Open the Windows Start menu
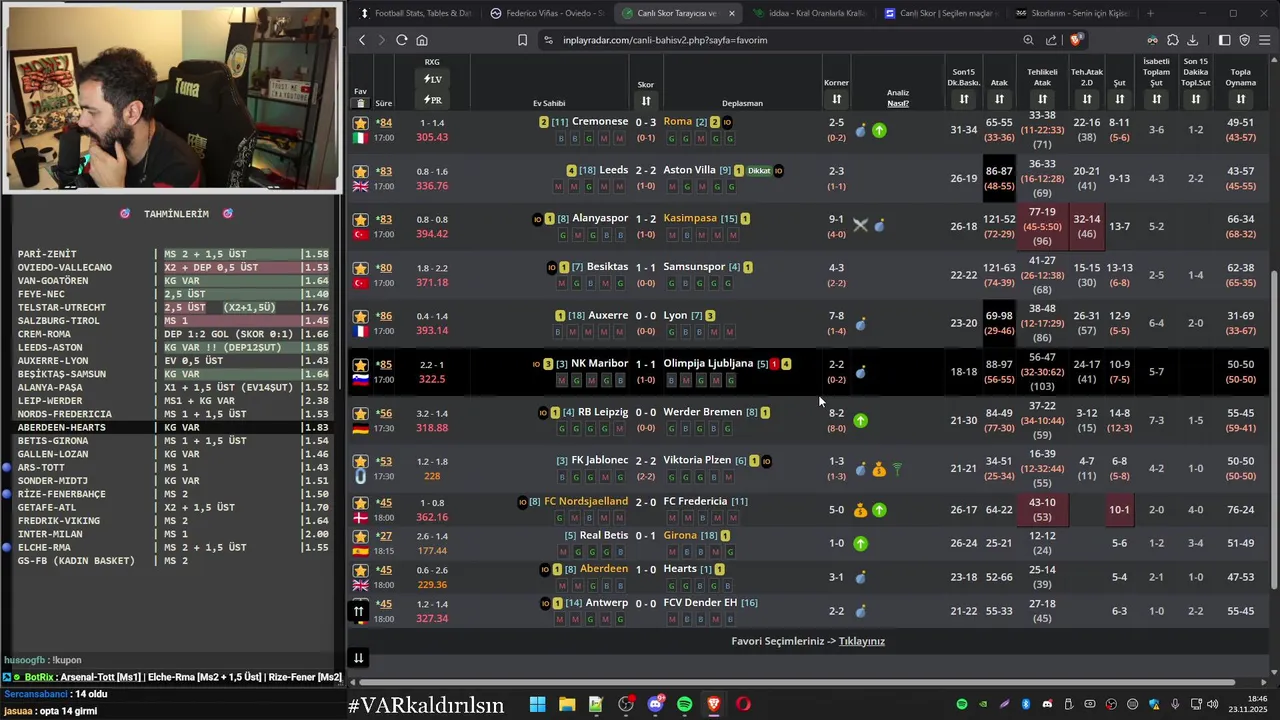The height and width of the screenshot is (720, 1280). [x=537, y=704]
